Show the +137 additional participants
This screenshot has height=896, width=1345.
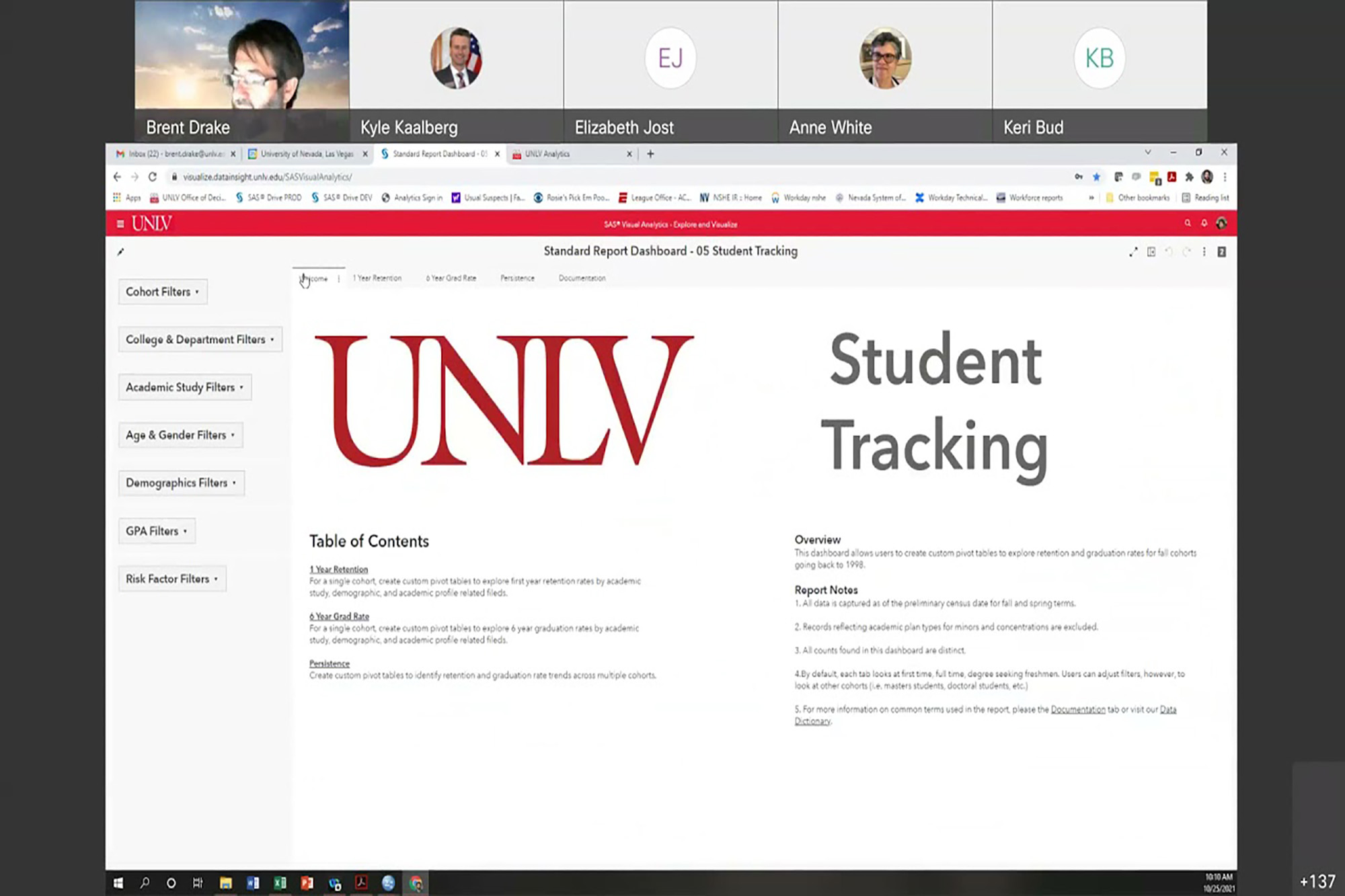point(1317,881)
